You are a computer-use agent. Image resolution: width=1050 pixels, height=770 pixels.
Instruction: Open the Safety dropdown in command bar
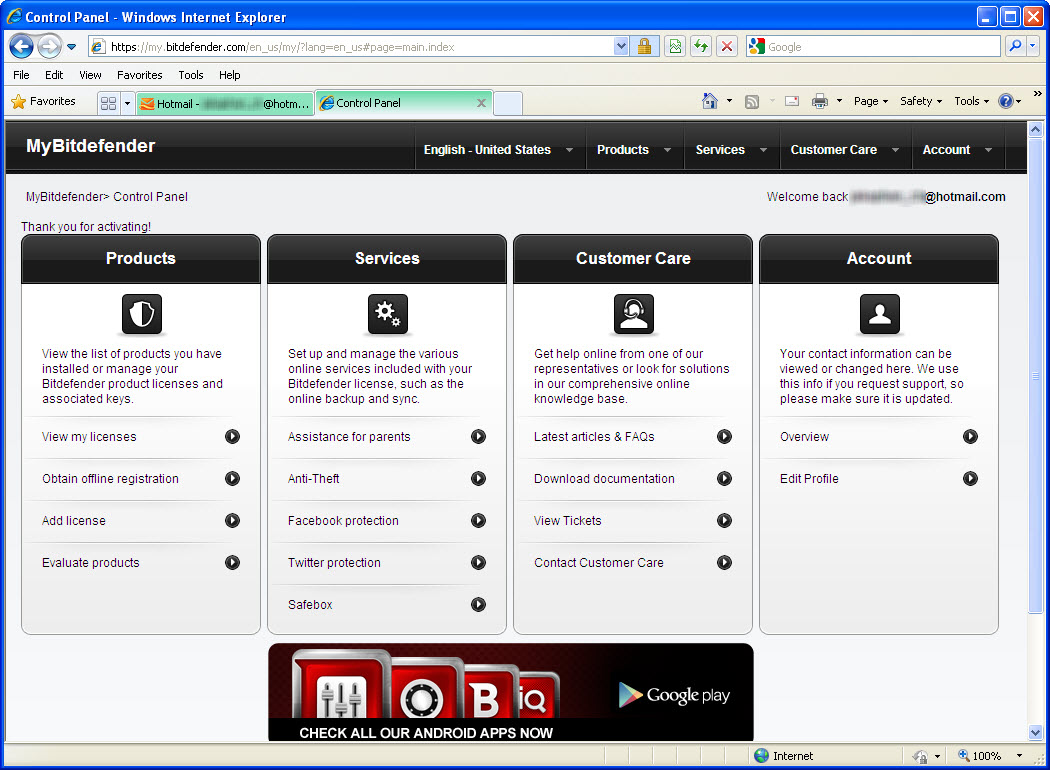coord(920,101)
